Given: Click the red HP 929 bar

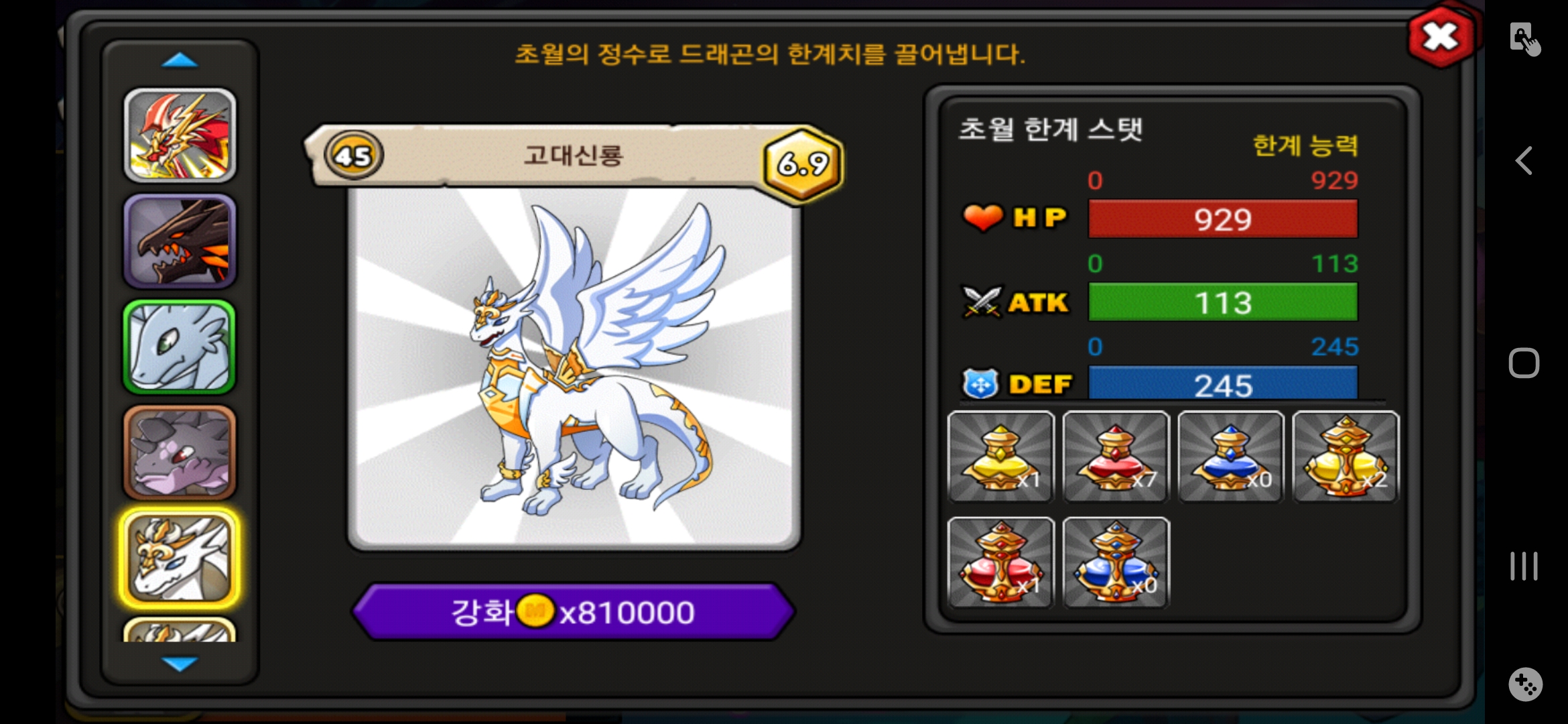Looking at the screenshot, I should (x=1223, y=219).
